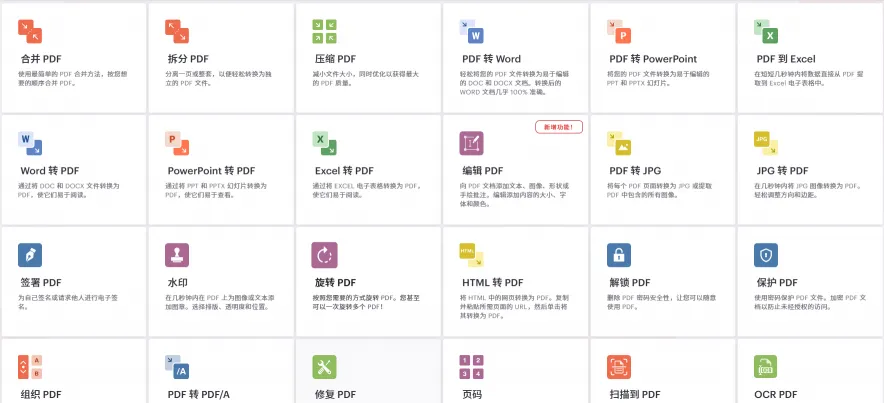Open the PDF 转 Word title
Screen dimensions: 884x403
(492, 59)
